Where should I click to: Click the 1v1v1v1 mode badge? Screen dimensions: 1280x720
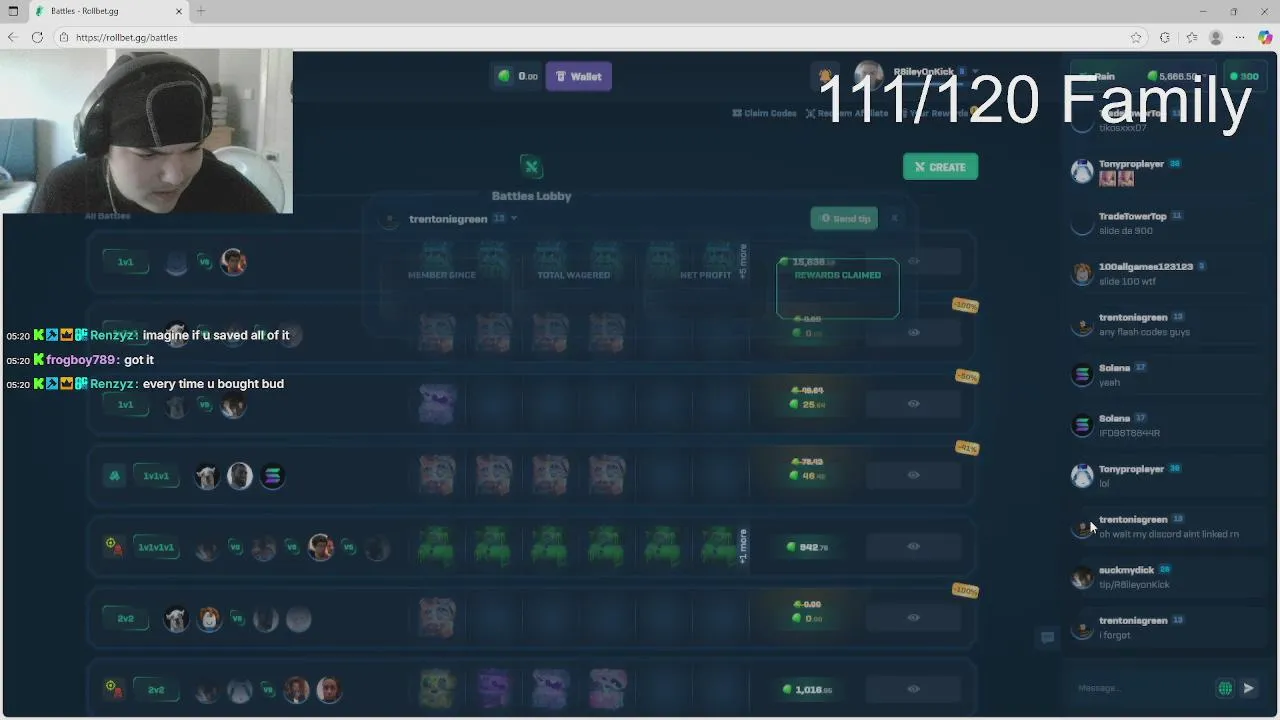click(156, 547)
